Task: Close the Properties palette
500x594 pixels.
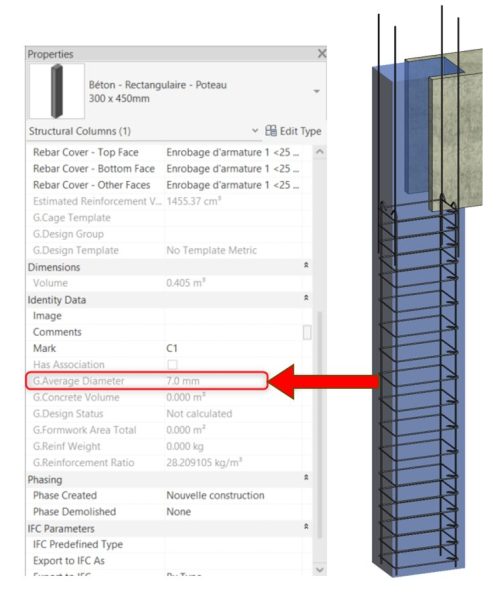Action: click(322, 53)
